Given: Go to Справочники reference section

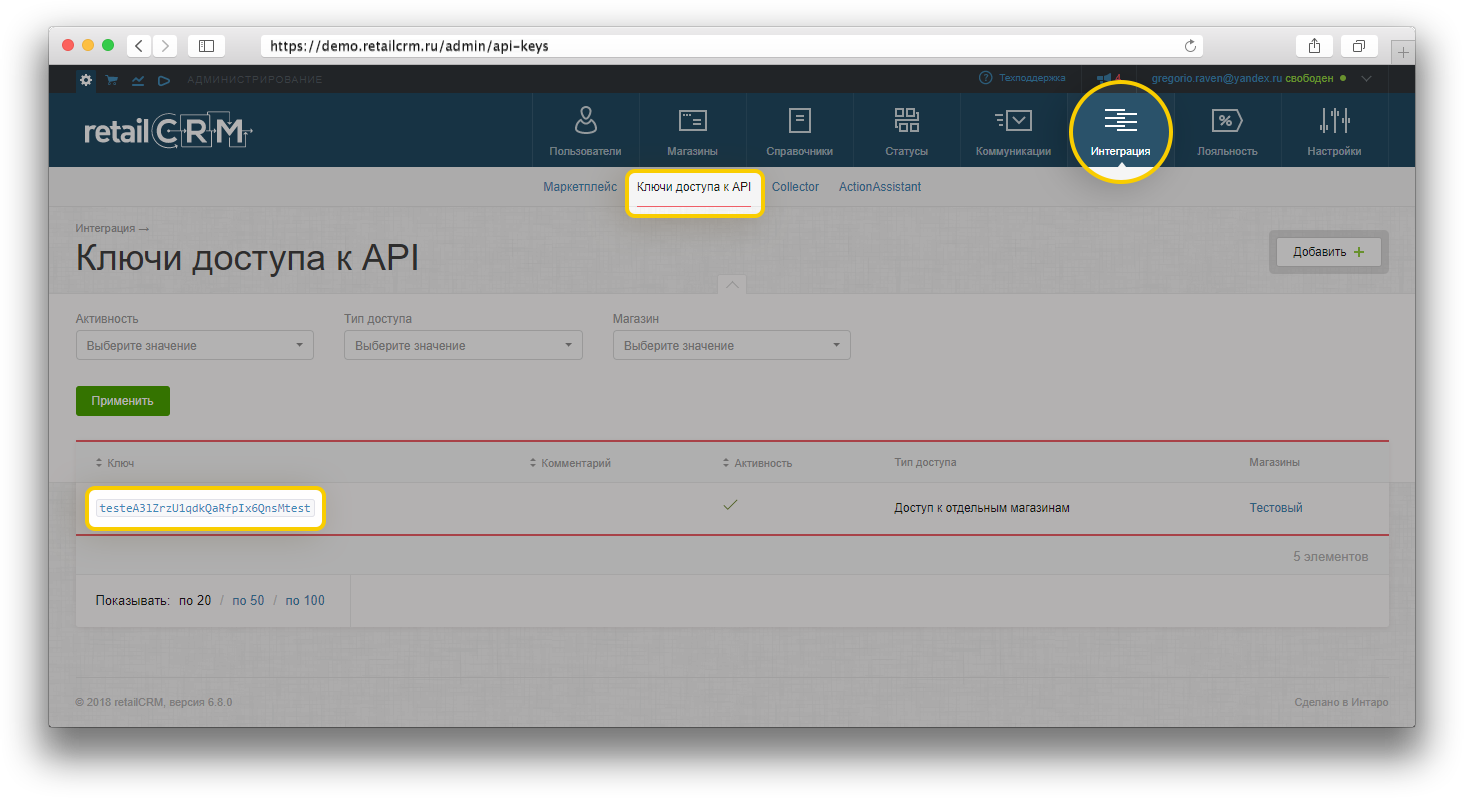Looking at the screenshot, I should pos(799,131).
